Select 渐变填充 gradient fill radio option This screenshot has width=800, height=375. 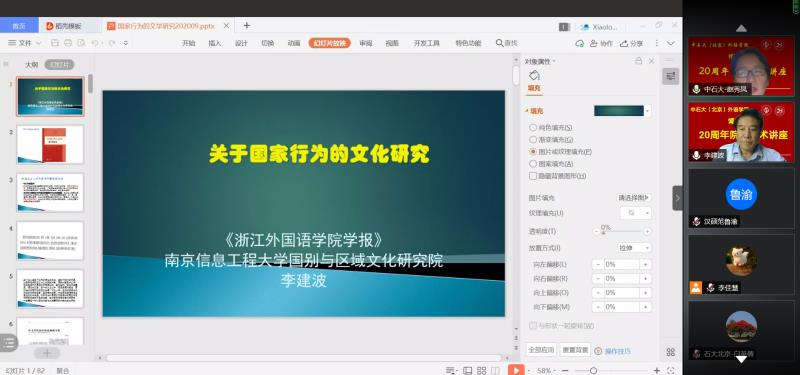[551, 139]
